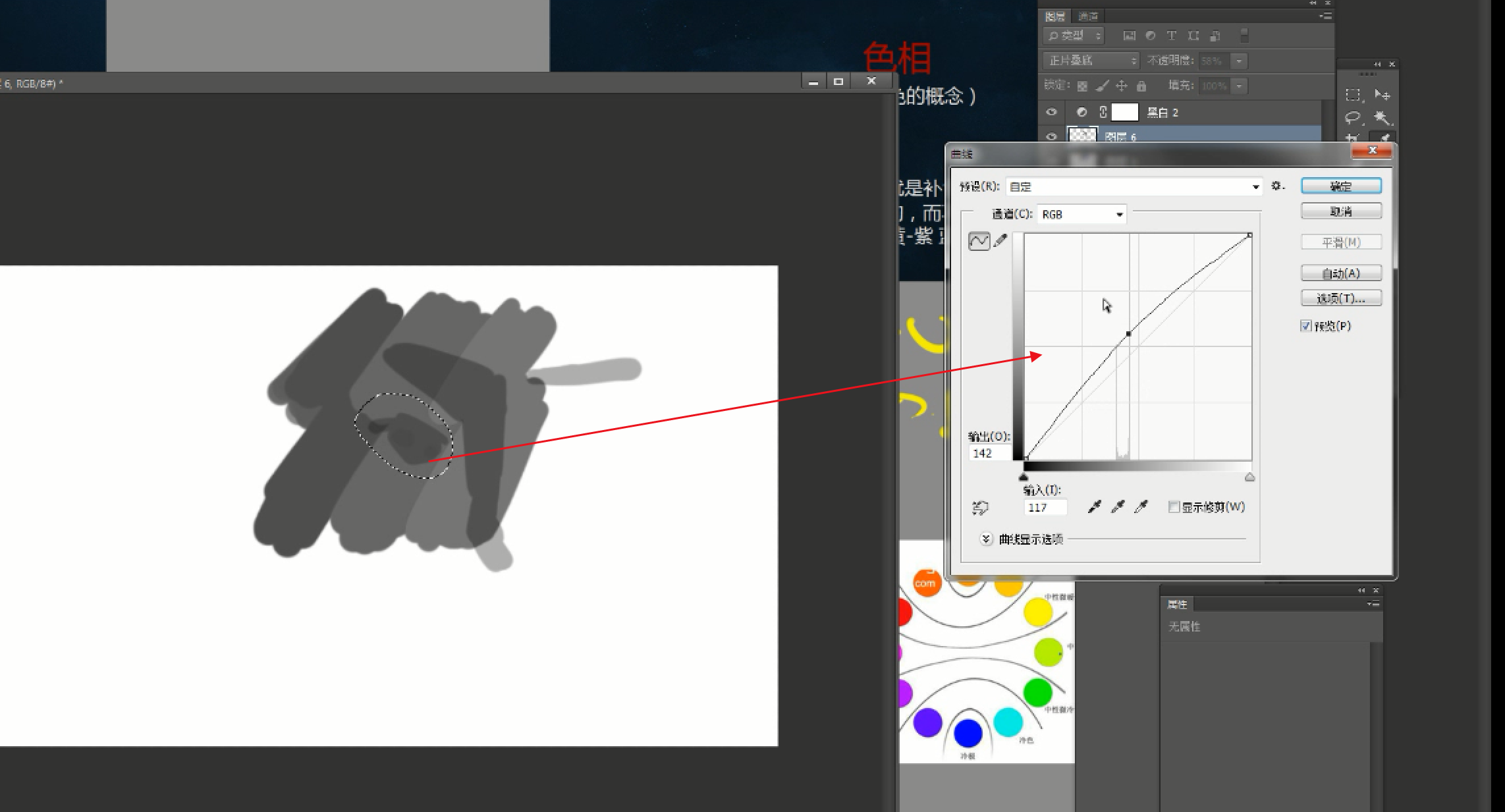The width and height of the screenshot is (1505, 812).
Task: Open the preset options gear menu
Action: click(1277, 186)
